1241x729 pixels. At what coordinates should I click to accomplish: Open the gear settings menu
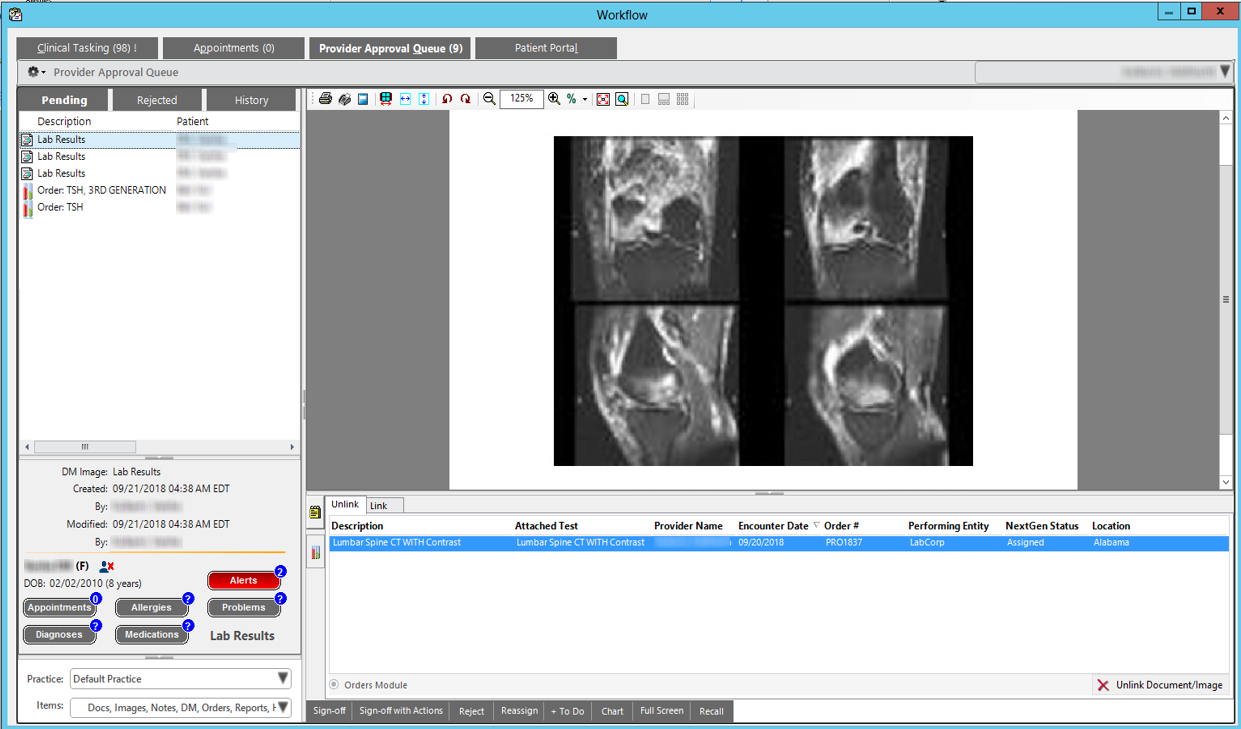36,72
